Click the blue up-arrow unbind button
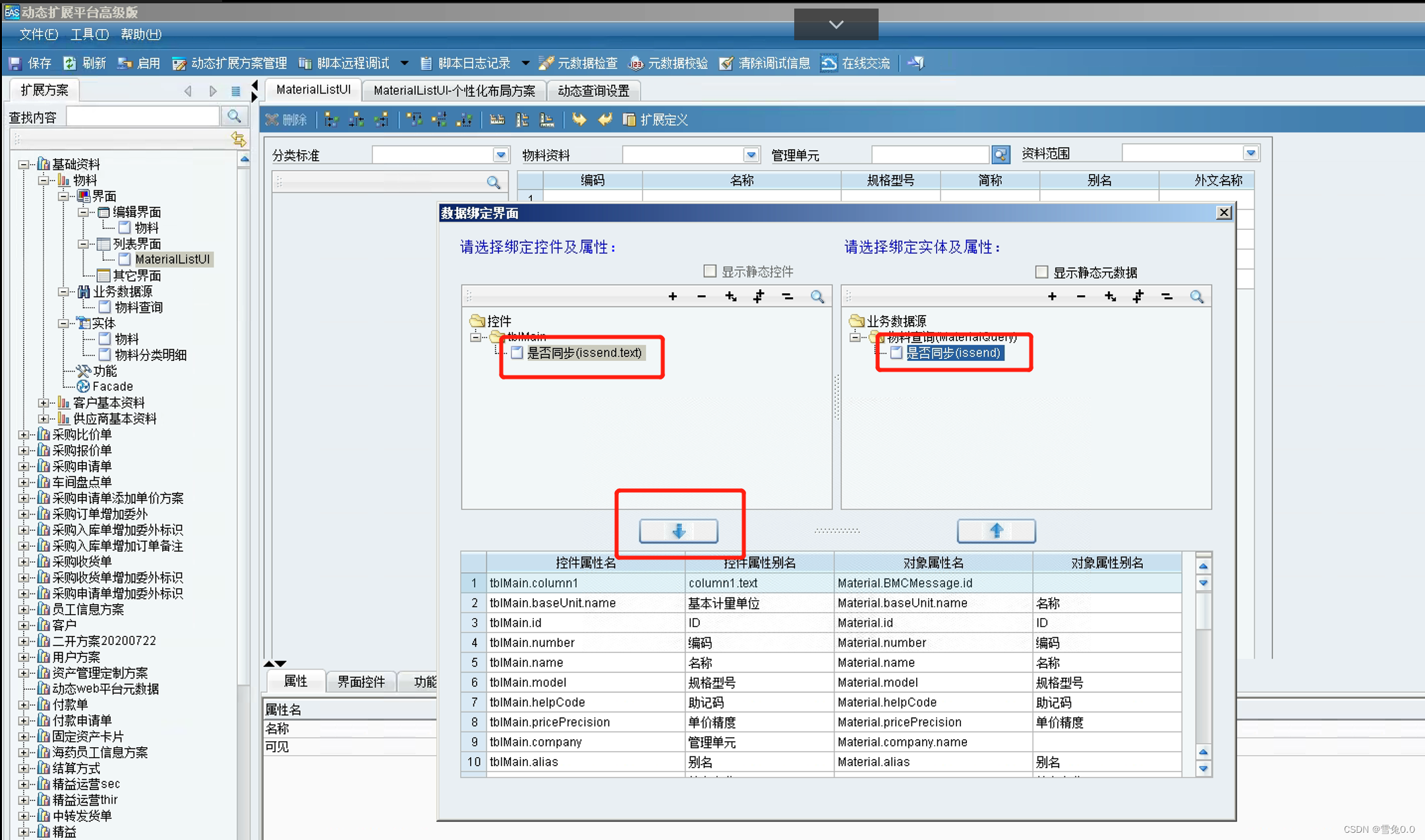This screenshot has height=840, width=1425. pyautogui.click(x=996, y=531)
